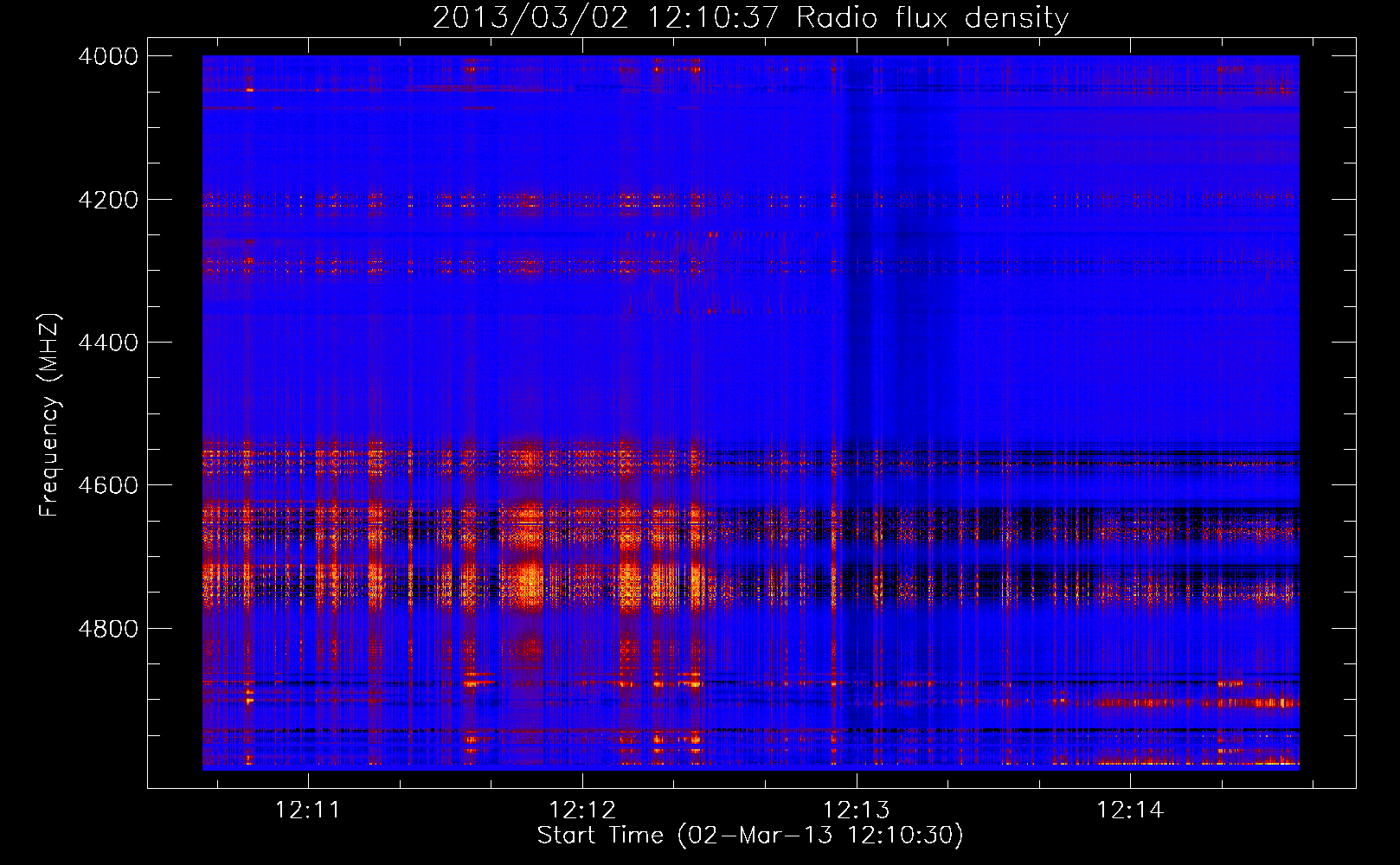Click the 12:12 time tick label
Screen dimensions: 1400x865
pos(582,811)
